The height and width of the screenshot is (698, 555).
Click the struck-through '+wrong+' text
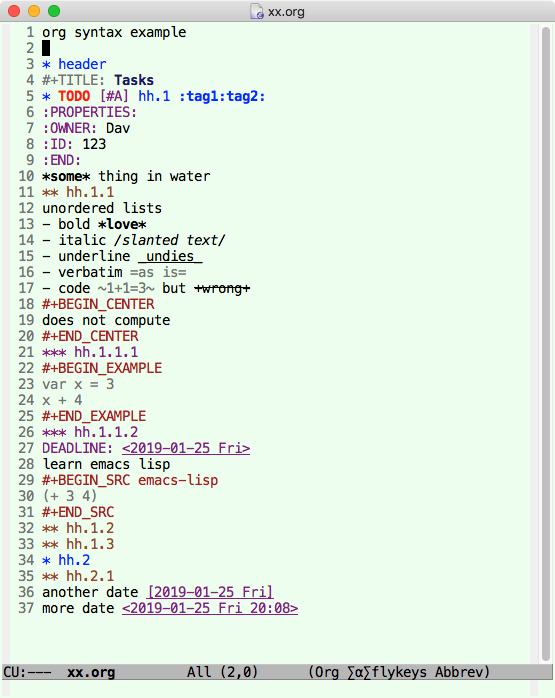[x=222, y=288]
